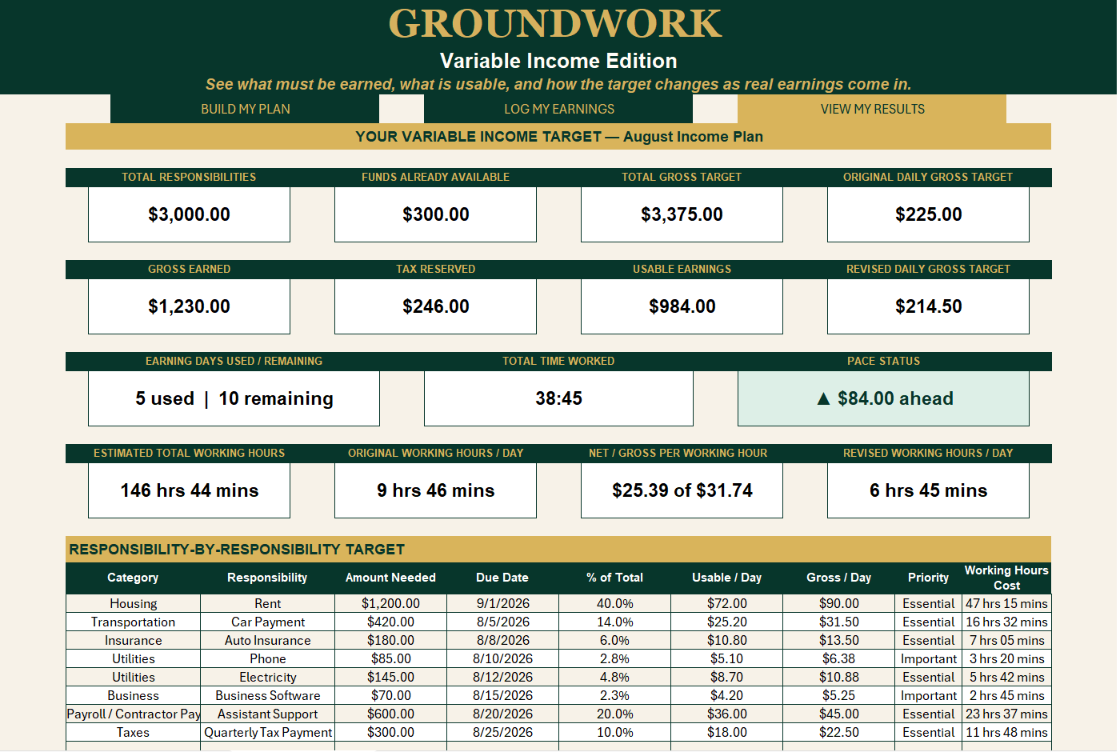Select '9 hrs 46 mins' original hours cell
Viewport: 1117px width, 752px height.
(435, 491)
